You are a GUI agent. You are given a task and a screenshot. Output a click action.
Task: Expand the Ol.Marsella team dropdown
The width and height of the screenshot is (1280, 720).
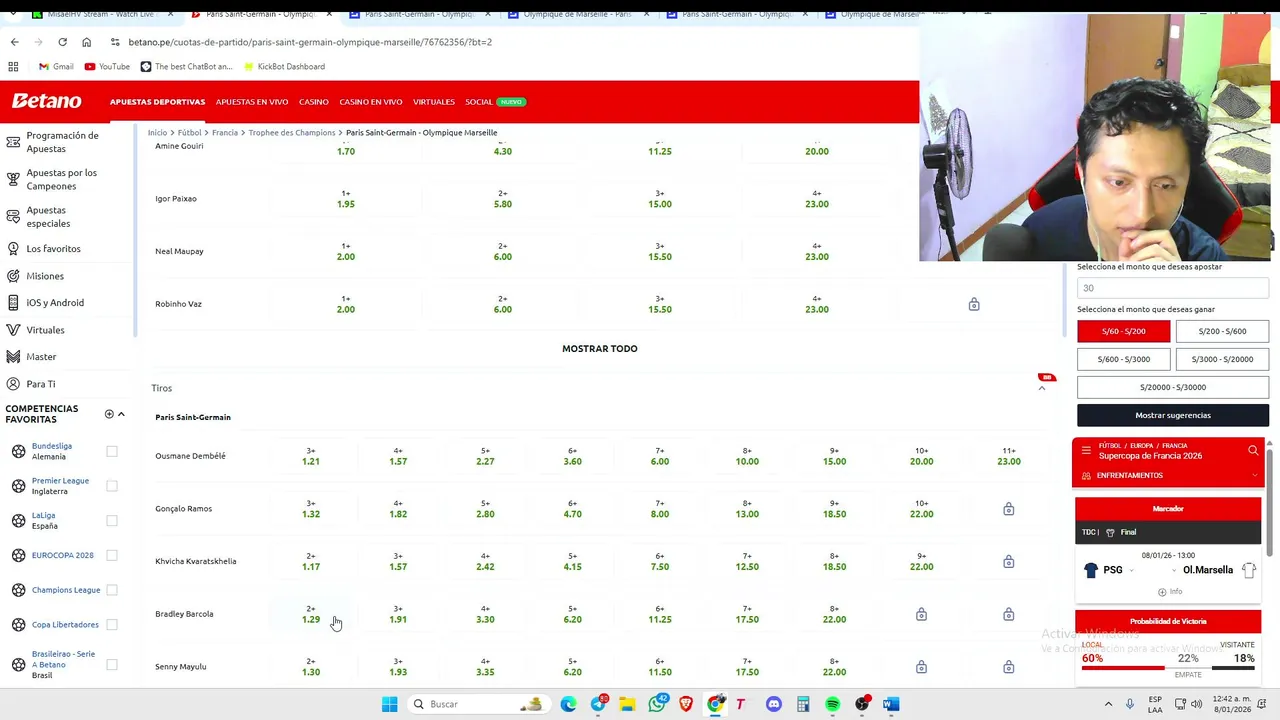tap(1175, 570)
